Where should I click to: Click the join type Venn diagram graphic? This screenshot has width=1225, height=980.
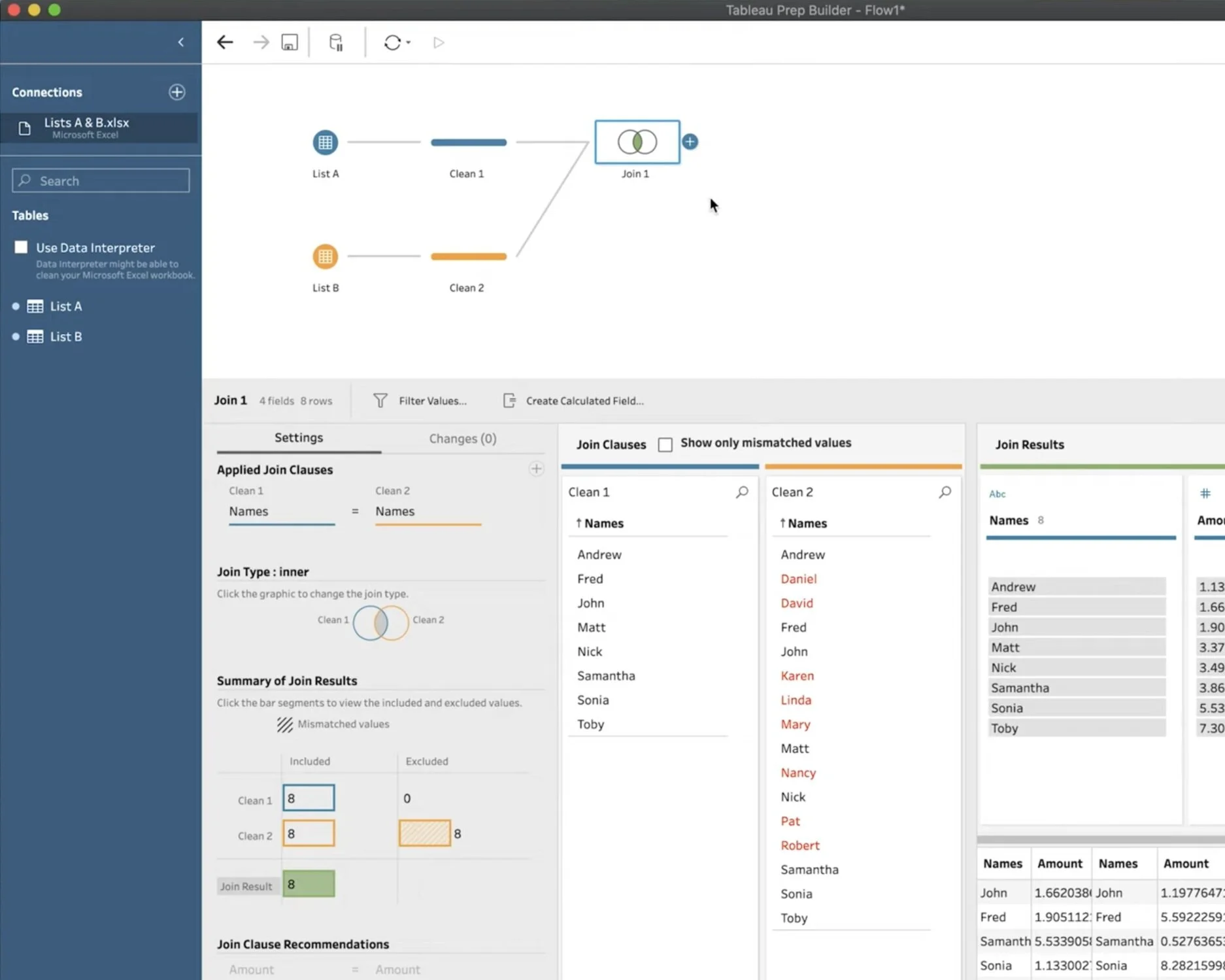pos(381,623)
